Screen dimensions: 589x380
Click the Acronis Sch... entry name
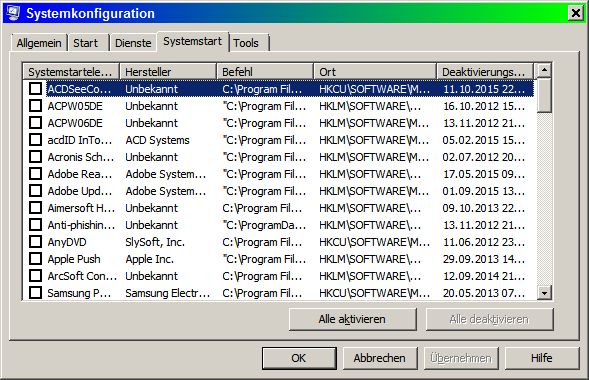pyautogui.click(x=81, y=157)
